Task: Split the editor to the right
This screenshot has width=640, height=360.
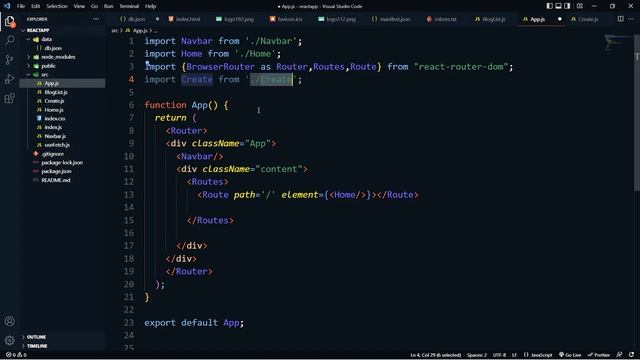Action: (620, 19)
